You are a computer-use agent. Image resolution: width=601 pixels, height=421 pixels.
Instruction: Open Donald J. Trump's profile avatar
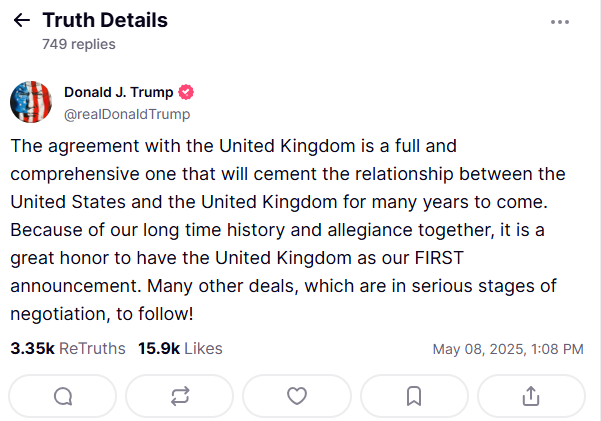coord(31,102)
